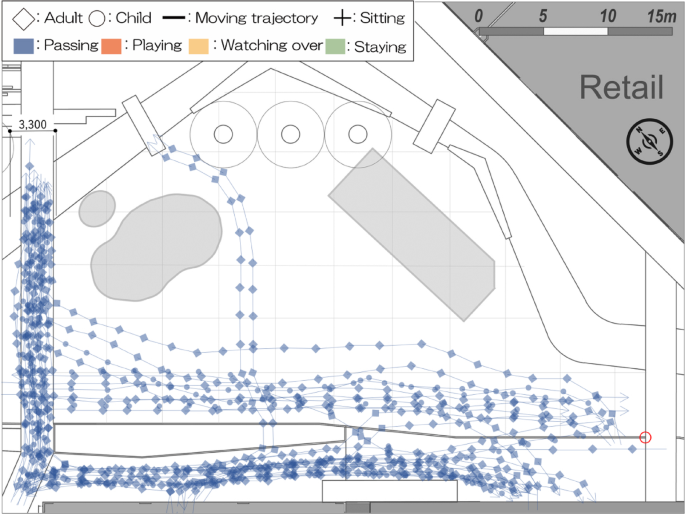Click the Sitting plus-sign symbol

[x=345, y=17]
